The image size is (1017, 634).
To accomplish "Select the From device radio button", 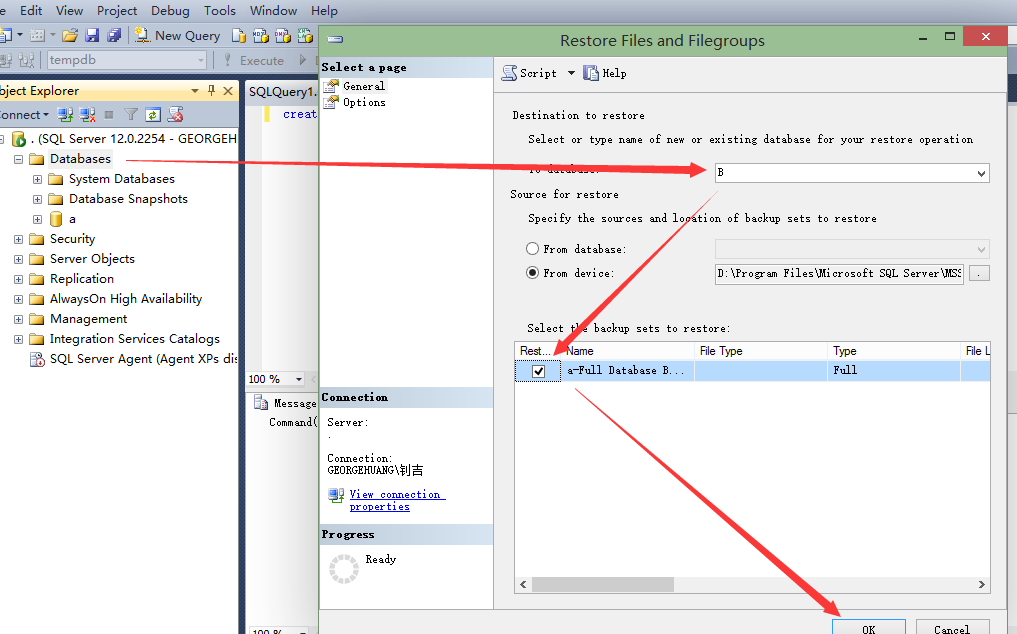I will (533, 273).
